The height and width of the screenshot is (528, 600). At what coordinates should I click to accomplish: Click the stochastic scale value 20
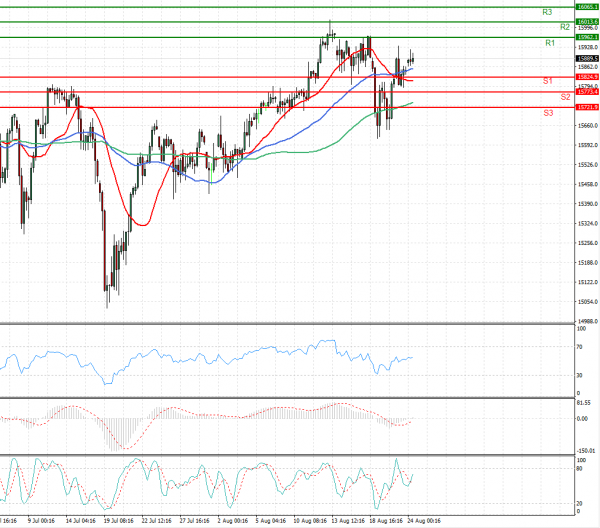click(579, 504)
